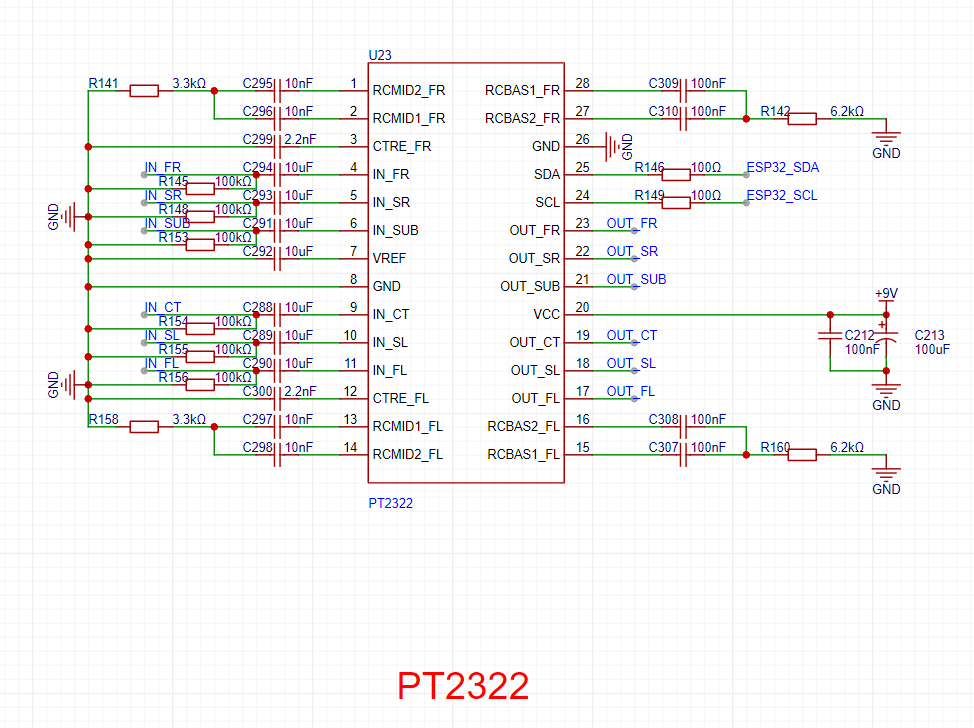Click the U23 designator text
Image resolution: width=974 pixels, height=728 pixels.
coord(380,55)
